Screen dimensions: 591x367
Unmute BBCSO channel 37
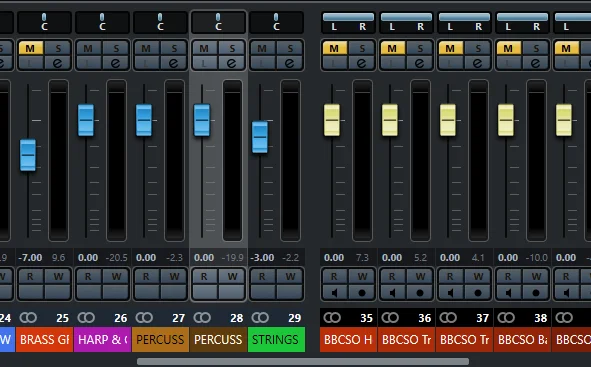451,48
